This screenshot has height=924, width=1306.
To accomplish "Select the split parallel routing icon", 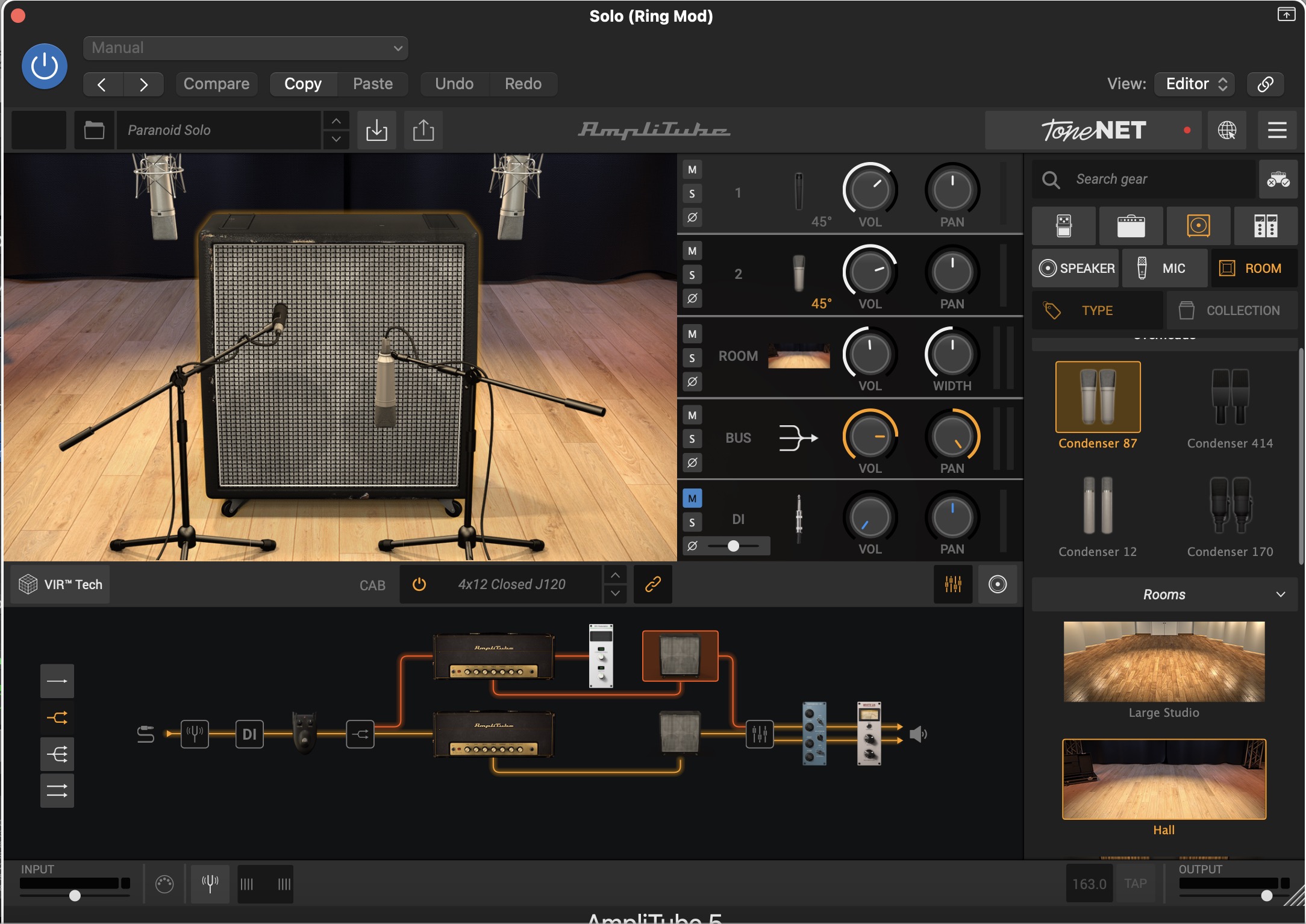I will click(57, 717).
